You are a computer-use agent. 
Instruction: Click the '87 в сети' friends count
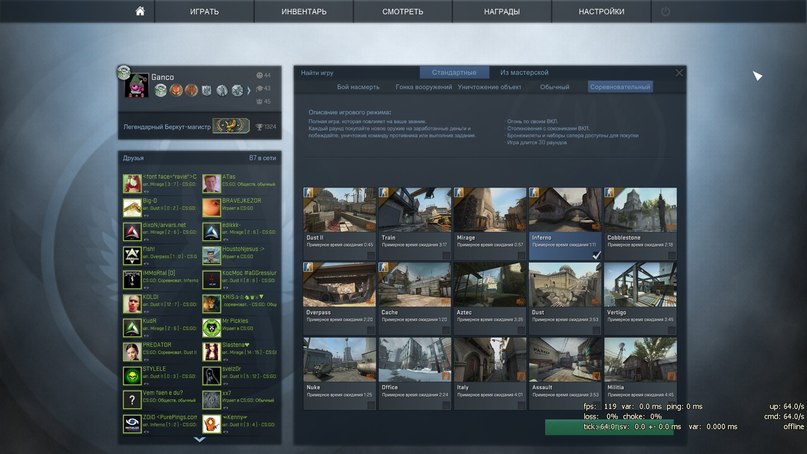(x=262, y=158)
